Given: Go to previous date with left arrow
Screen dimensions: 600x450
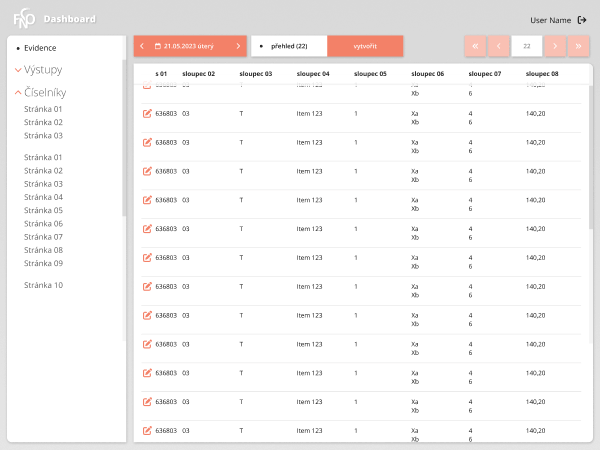Looking at the screenshot, I should coord(142,46).
